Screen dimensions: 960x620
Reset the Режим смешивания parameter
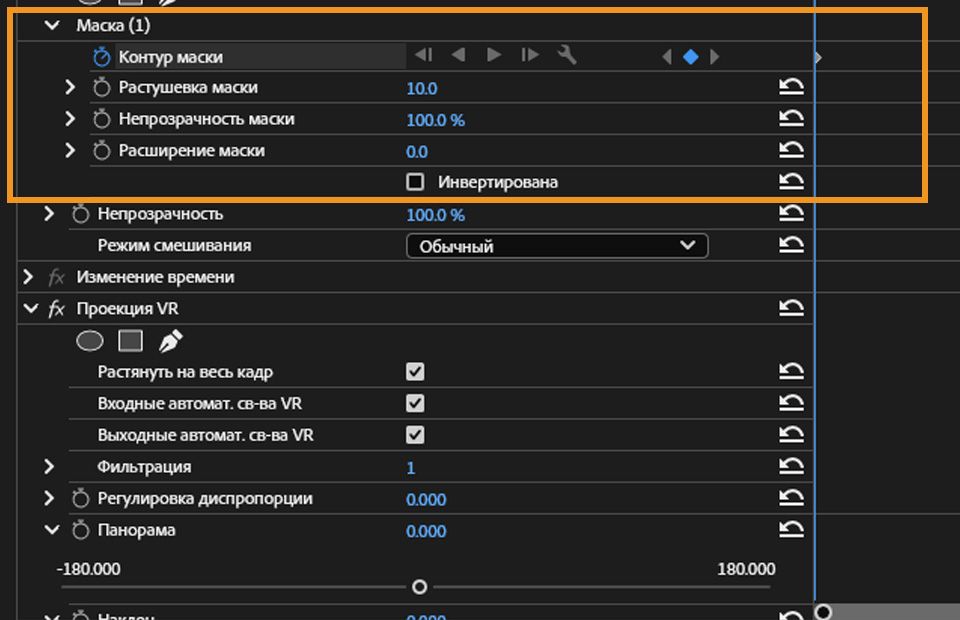pyautogui.click(x=791, y=245)
